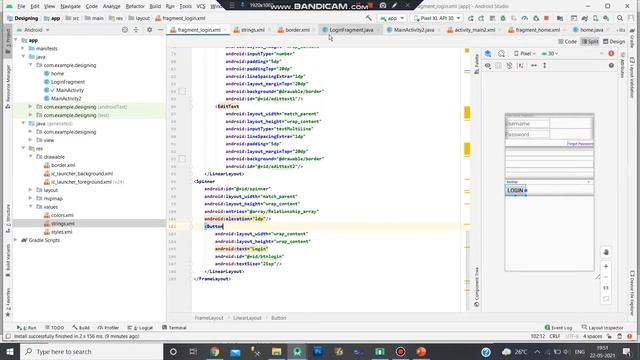Click the LOGIN button in layout preview

pyautogui.click(x=515, y=190)
